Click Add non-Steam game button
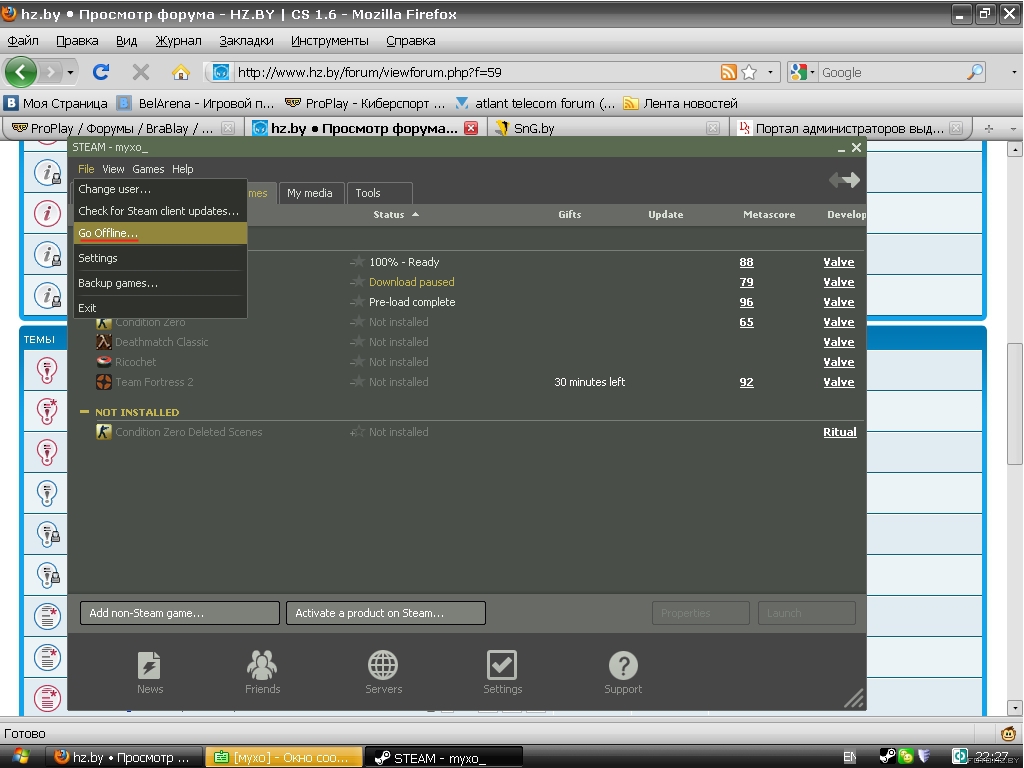 (x=180, y=613)
